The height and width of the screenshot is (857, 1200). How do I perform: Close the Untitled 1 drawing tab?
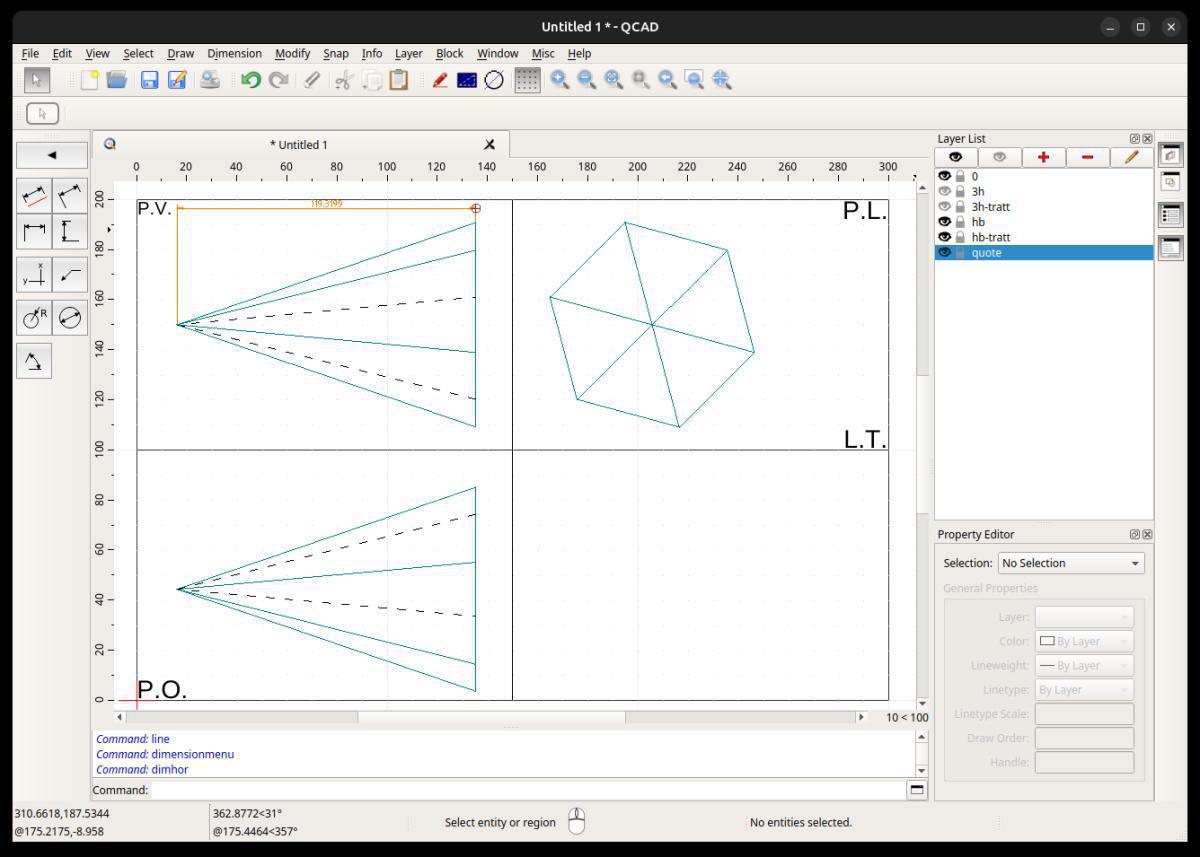coord(489,145)
